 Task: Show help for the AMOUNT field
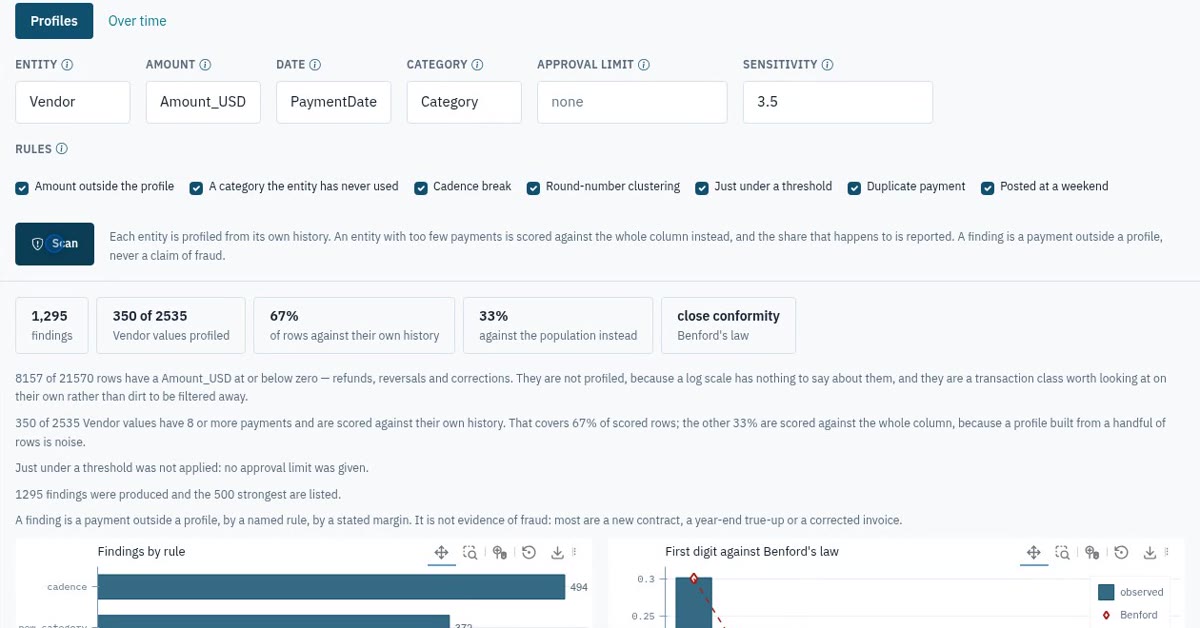point(205,65)
